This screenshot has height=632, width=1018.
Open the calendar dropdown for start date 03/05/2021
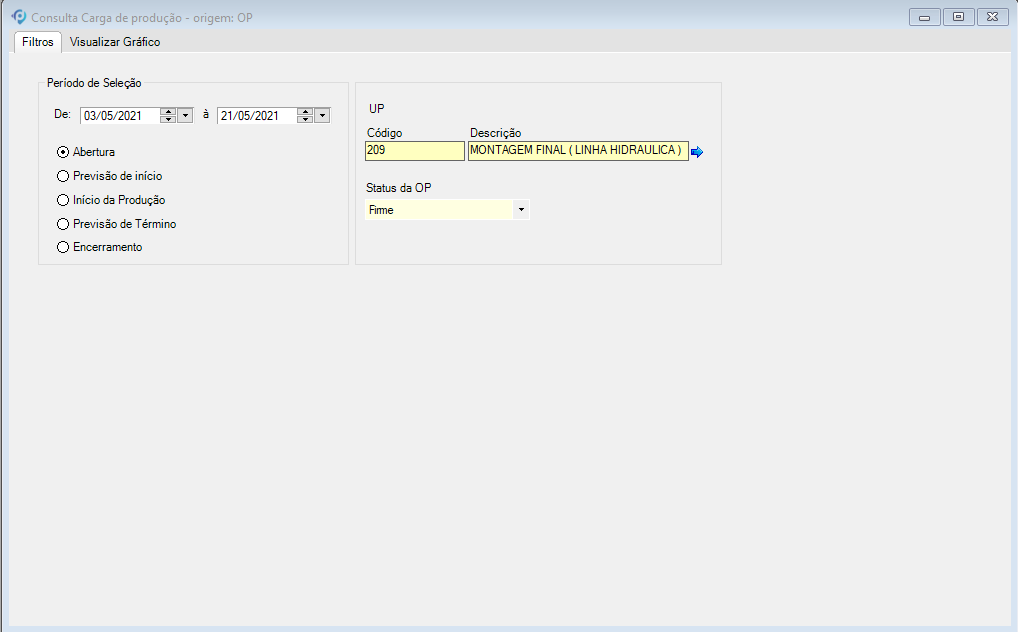click(185, 115)
